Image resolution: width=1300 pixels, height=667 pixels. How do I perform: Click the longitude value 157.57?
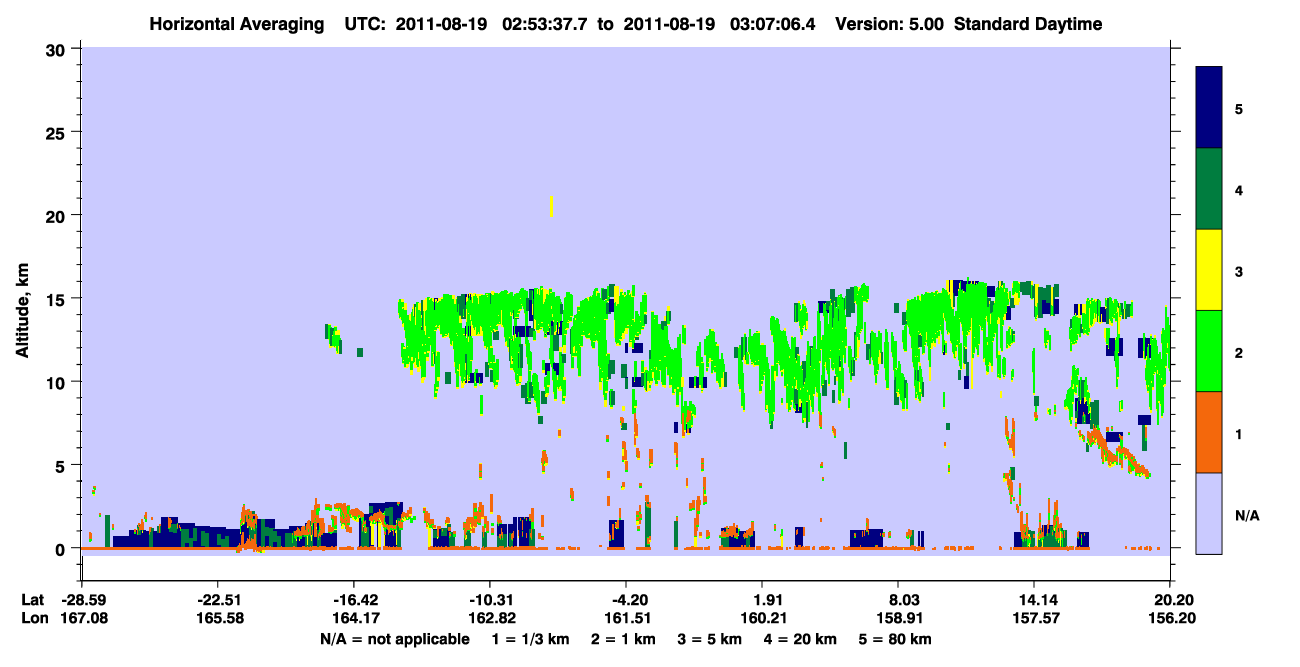(1034, 618)
